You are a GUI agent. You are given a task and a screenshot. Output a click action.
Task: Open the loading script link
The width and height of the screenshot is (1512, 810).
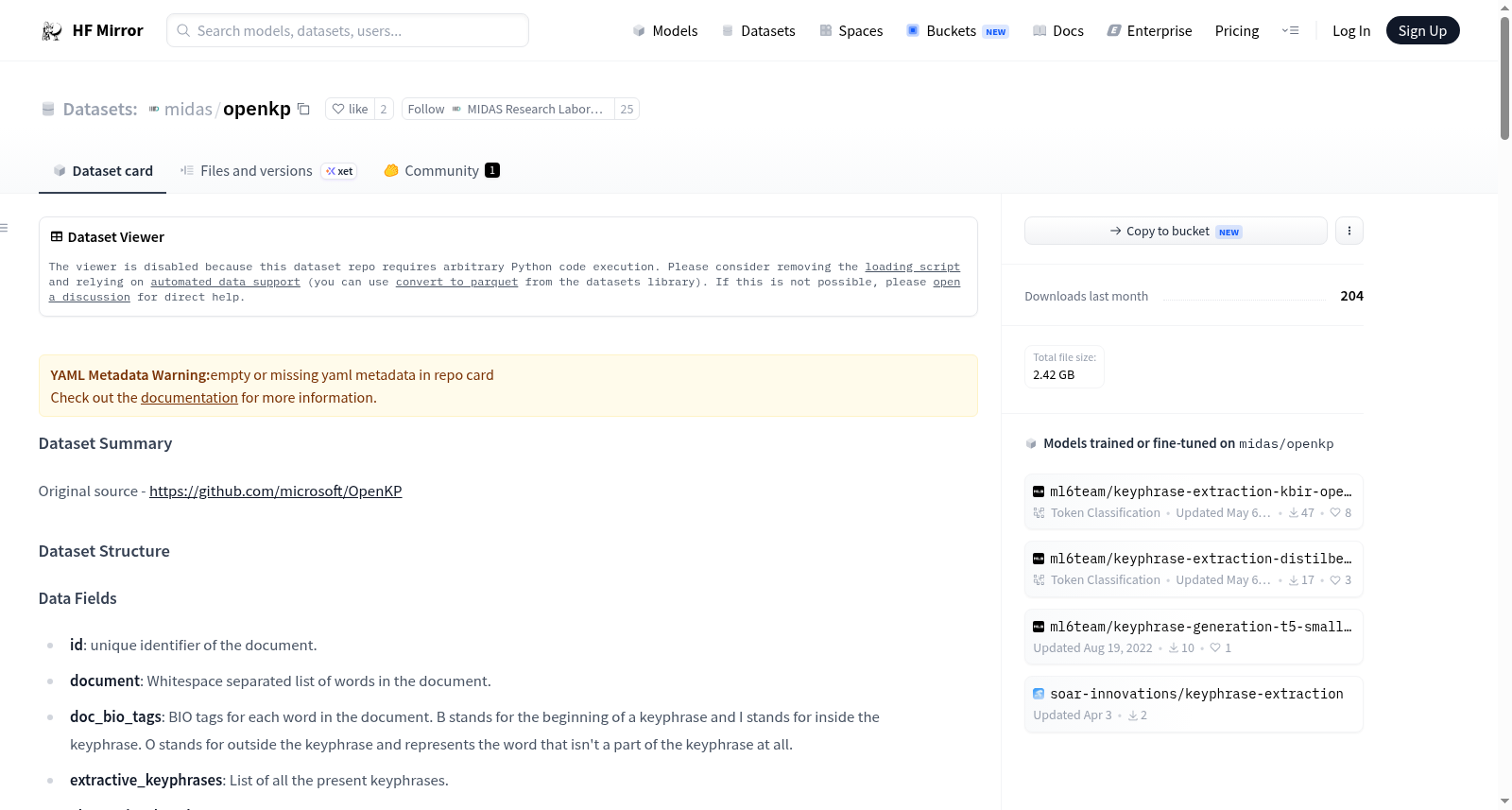point(912,267)
